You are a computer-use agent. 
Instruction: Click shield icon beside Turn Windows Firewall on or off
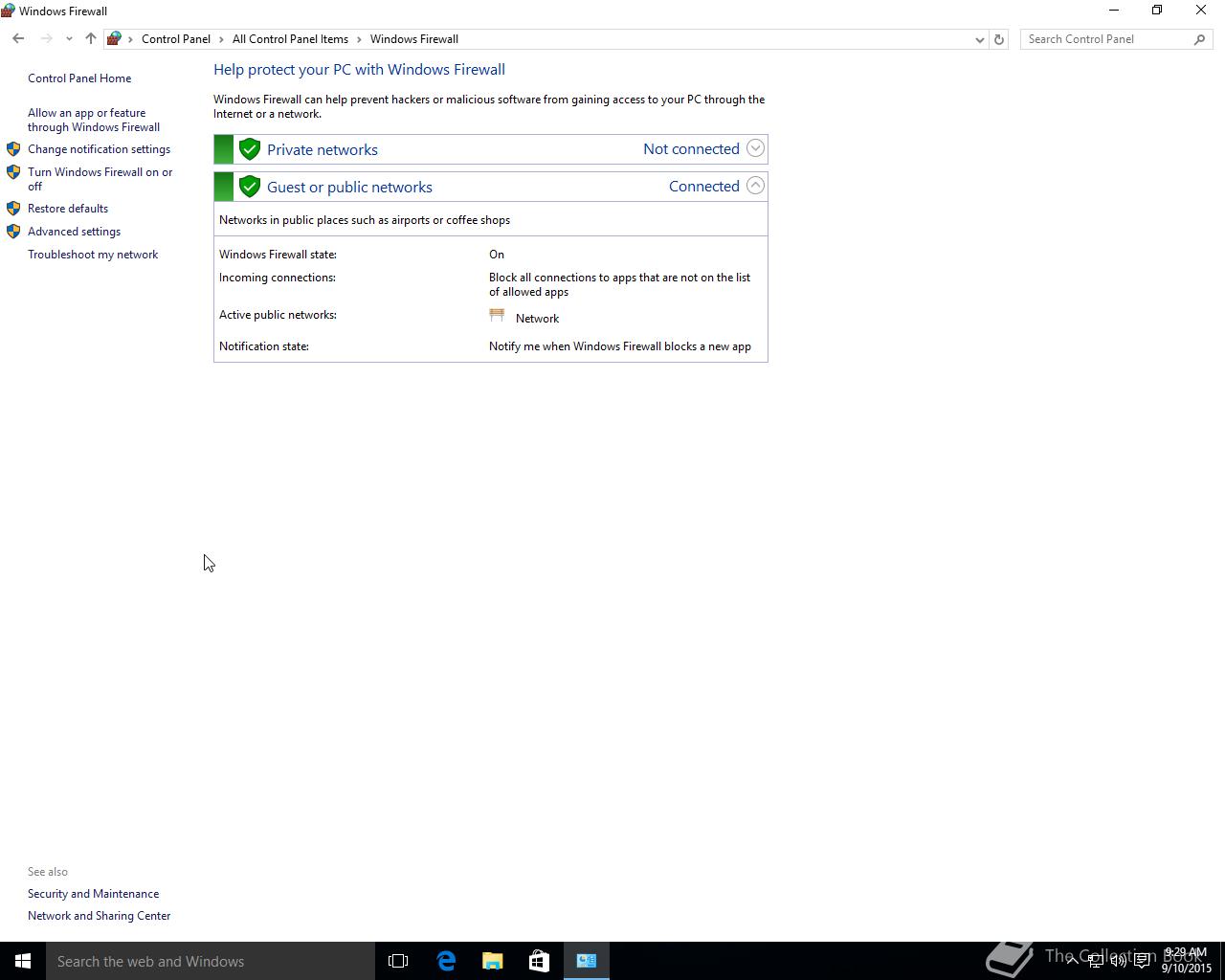click(13, 172)
